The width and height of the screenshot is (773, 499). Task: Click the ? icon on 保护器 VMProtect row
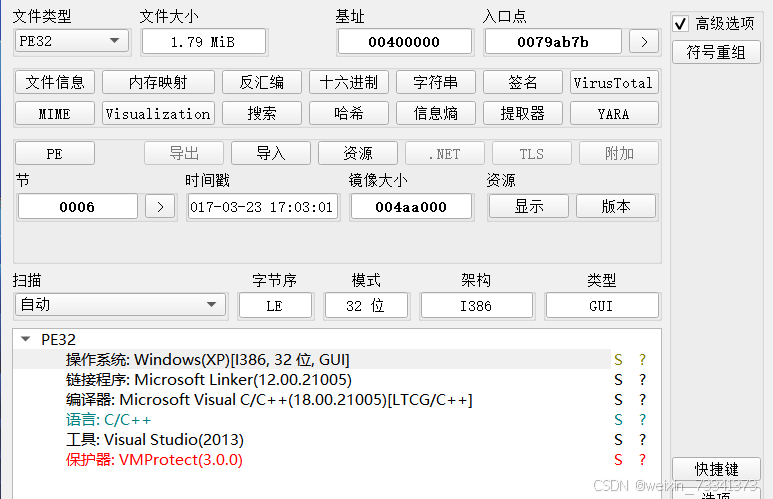pos(642,460)
